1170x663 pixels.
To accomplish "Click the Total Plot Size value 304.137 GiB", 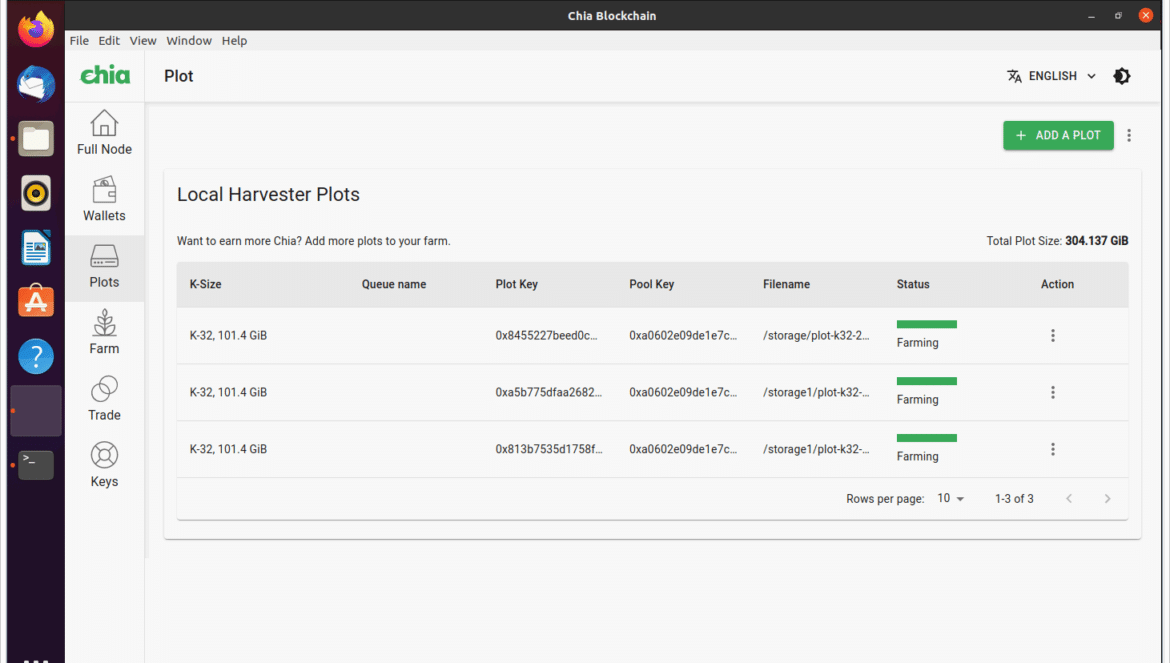I will [1096, 241].
